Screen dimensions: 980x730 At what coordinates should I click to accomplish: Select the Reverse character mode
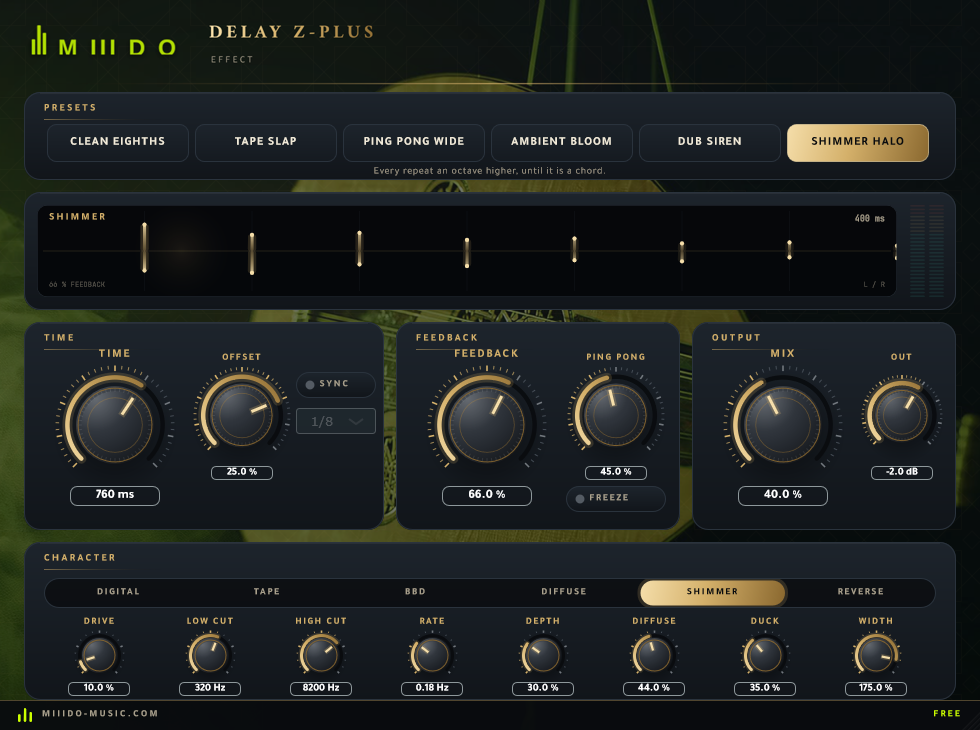(x=860, y=591)
